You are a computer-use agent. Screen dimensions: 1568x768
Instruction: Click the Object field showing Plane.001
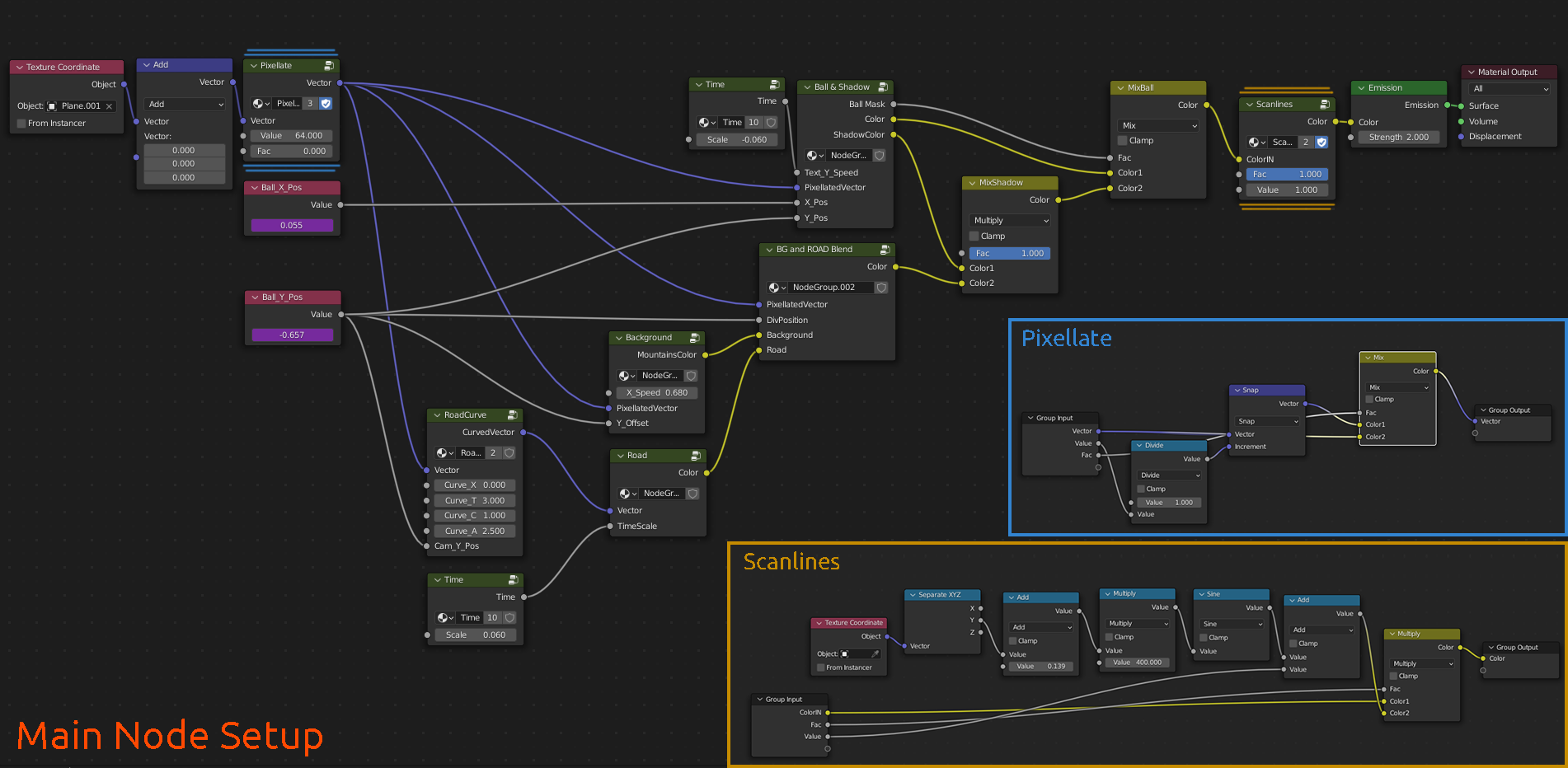click(x=78, y=105)
